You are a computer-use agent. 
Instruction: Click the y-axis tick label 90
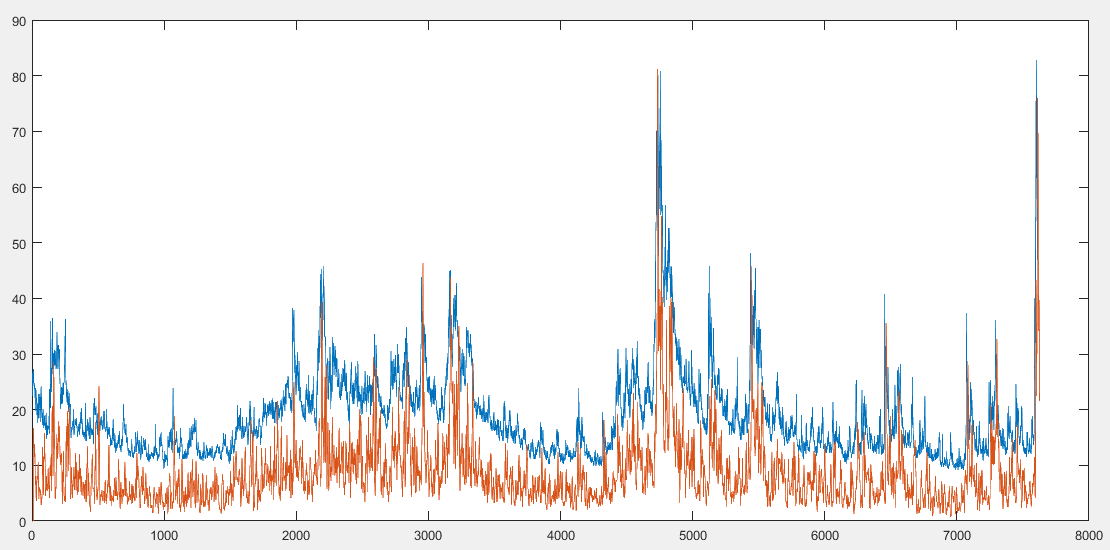click(x=20, y=21)
